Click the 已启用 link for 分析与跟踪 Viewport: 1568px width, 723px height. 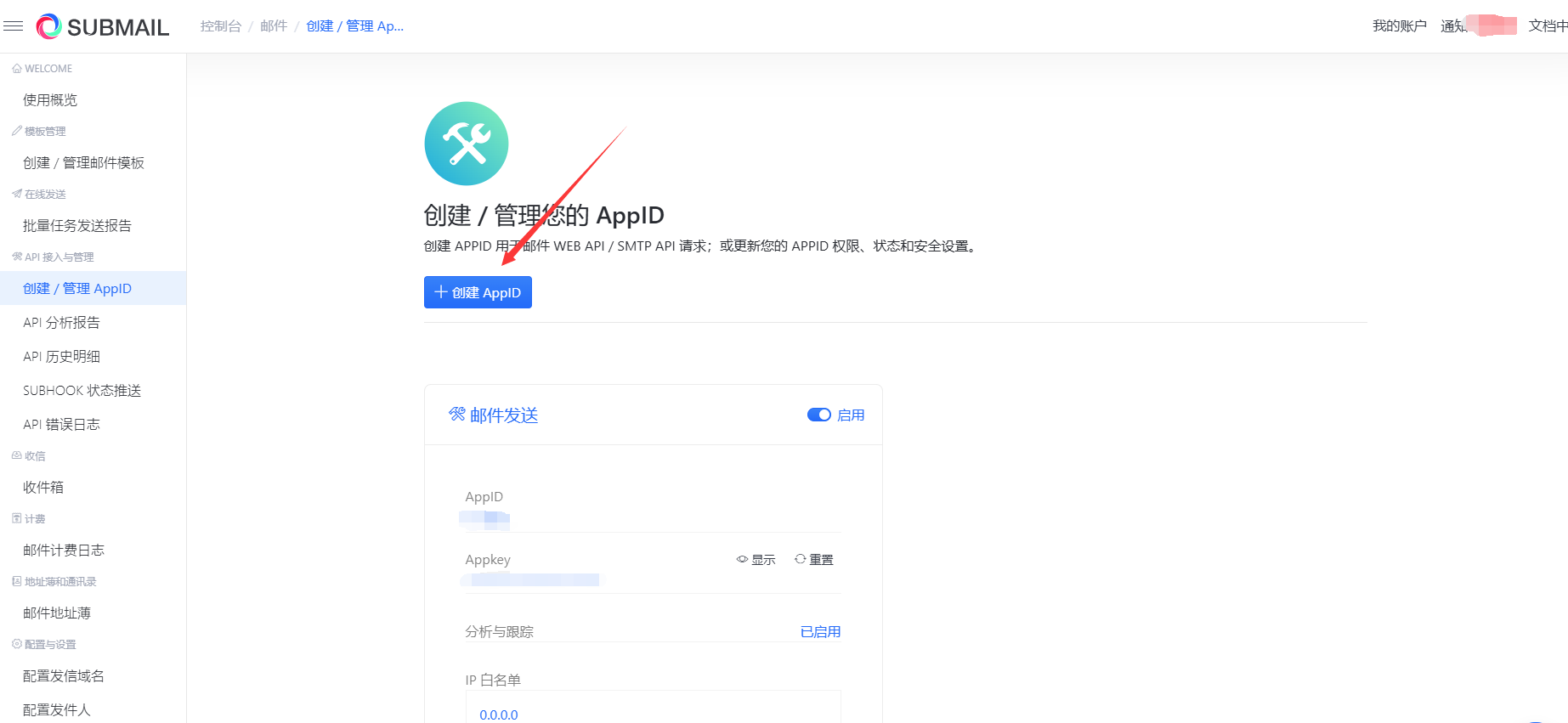(x=820, y=631)
